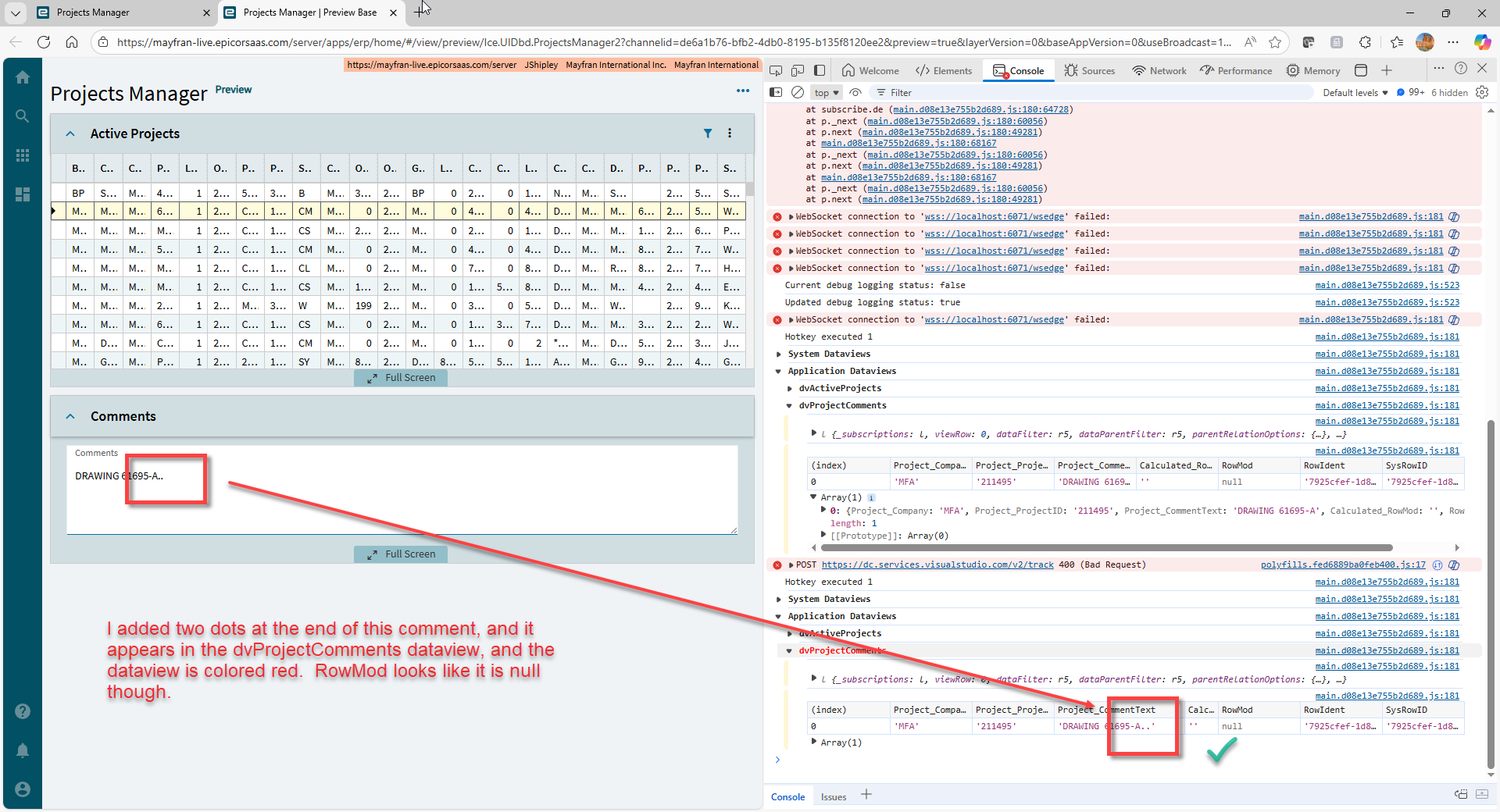The height and width of the screenshot is (812, 1500).
Task: Click the console vertical scrollbar
Action: click(x=1491, y=593)
